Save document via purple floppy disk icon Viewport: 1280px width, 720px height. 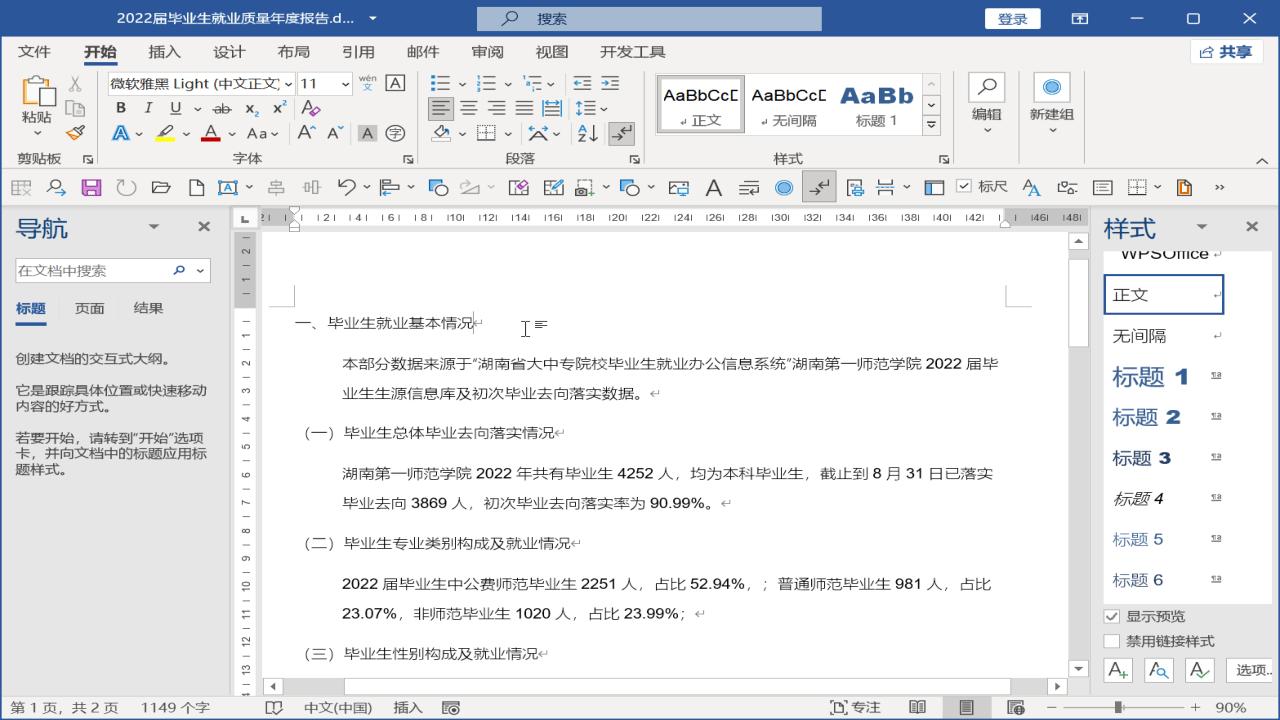(x=91, y=187)
